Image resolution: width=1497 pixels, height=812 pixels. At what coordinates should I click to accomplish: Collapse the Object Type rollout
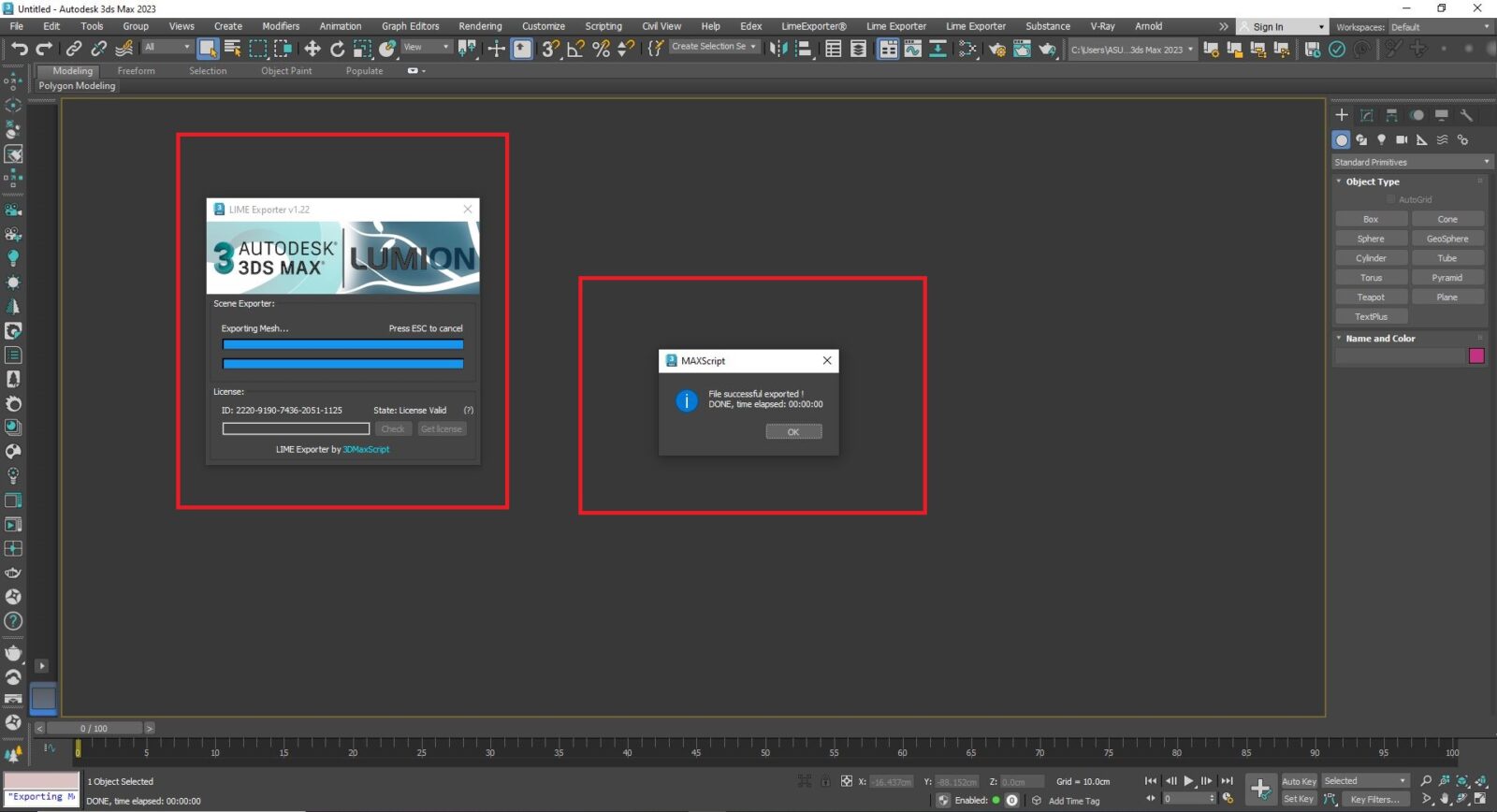(x=1373, y=181)
